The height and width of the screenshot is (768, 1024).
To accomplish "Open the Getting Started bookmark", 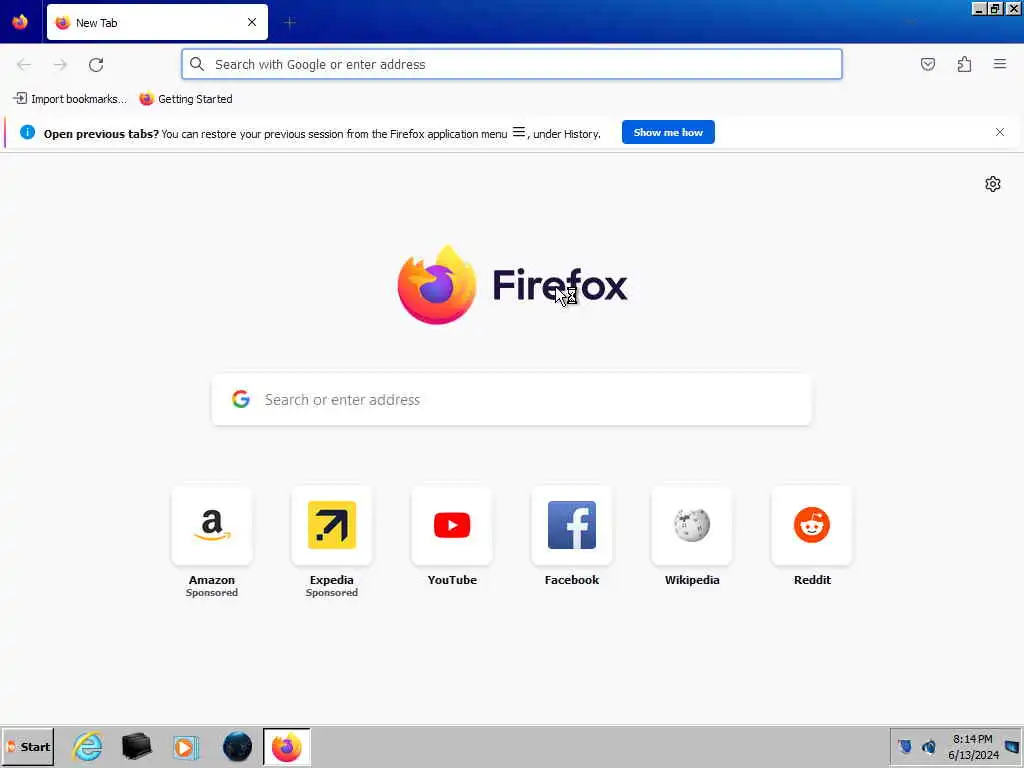I will click(186, 99).
